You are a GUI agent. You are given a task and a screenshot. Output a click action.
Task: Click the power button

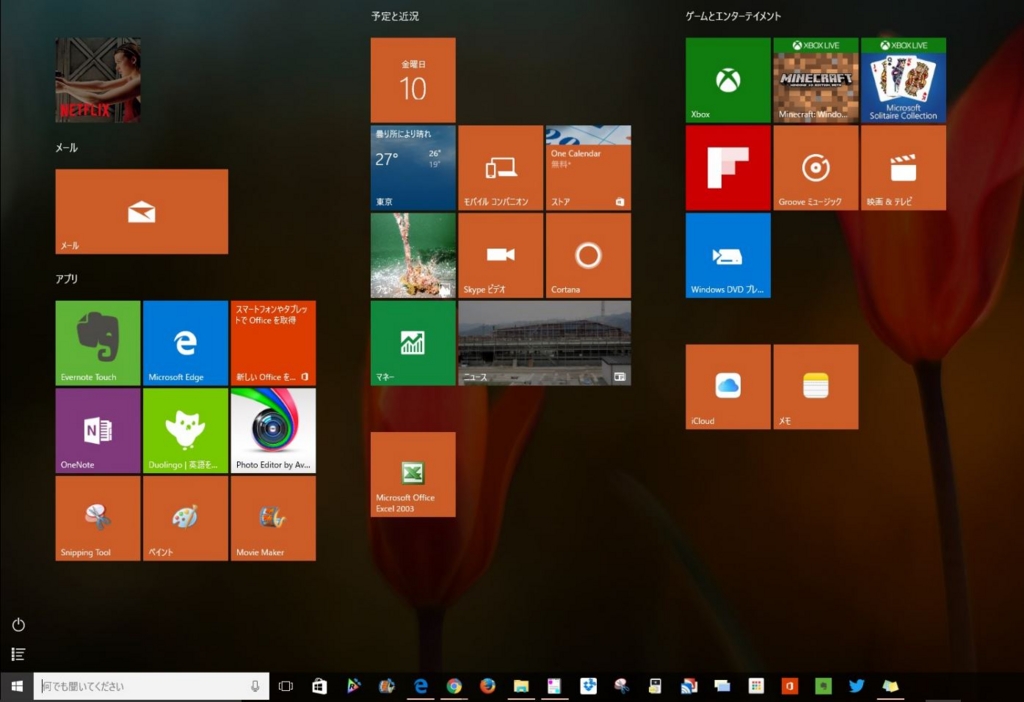tap(18, 624)
